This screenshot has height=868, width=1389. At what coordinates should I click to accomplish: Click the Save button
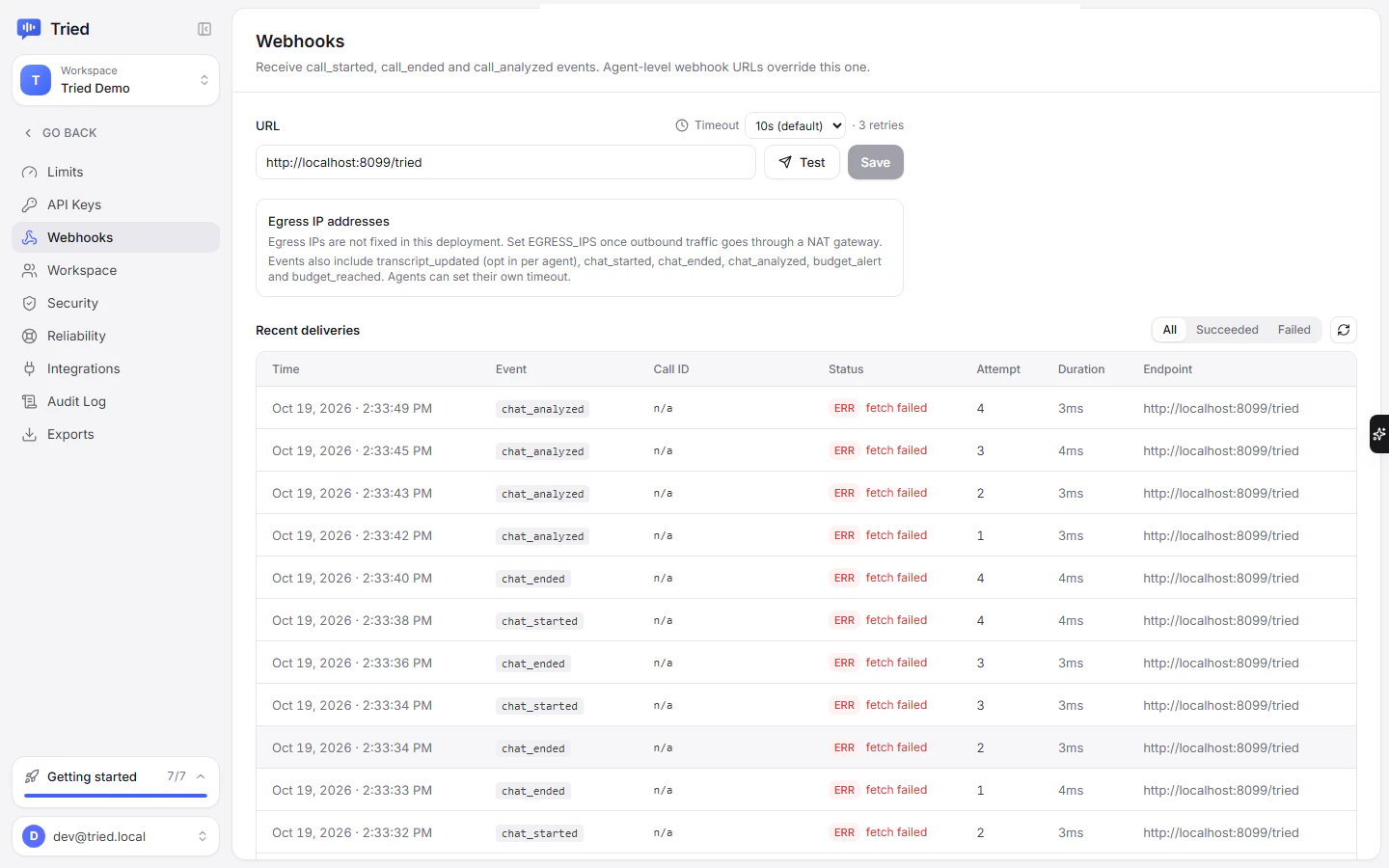(876, 162)
